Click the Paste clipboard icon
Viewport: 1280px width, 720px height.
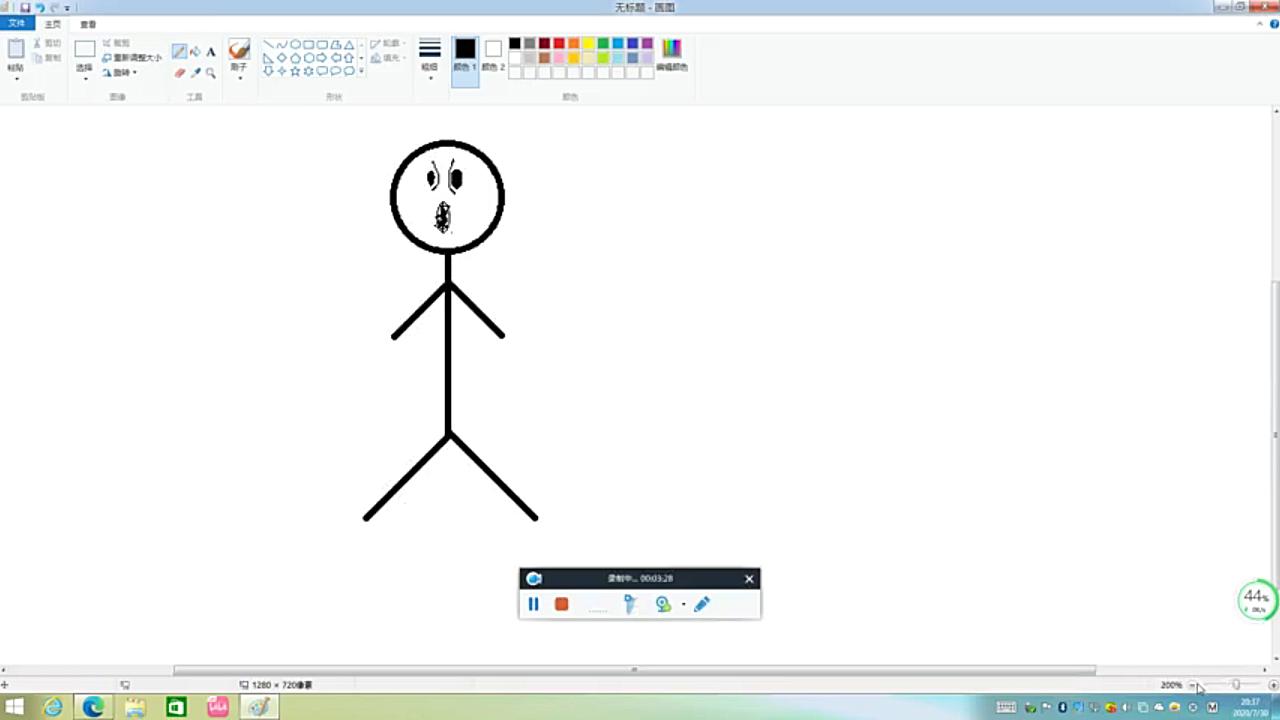pyautogui.click(x=16, y=48)
